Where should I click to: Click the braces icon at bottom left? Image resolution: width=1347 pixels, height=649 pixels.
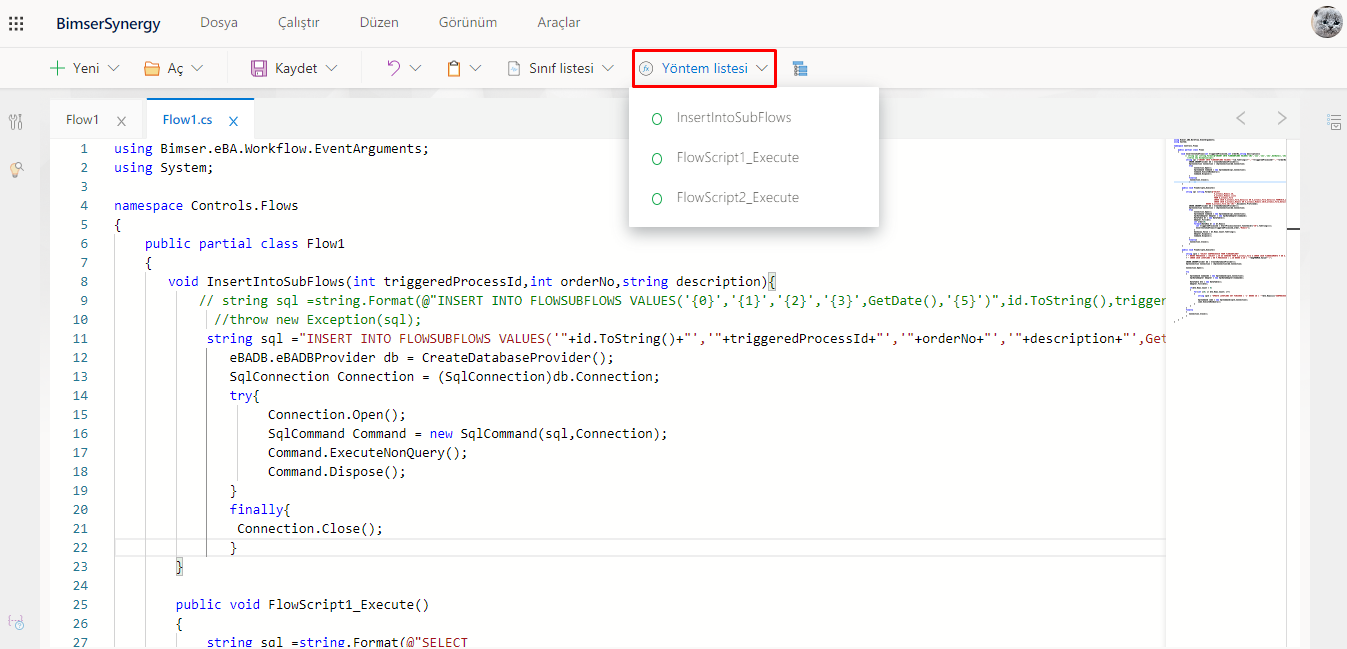(15, 622)
